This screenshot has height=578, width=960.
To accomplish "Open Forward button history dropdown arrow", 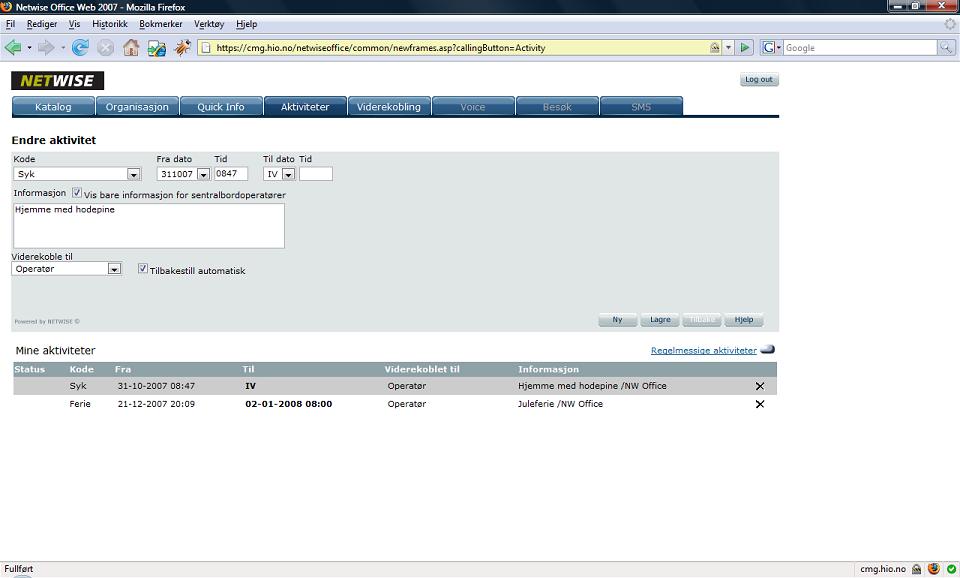I will pos(62,48).
